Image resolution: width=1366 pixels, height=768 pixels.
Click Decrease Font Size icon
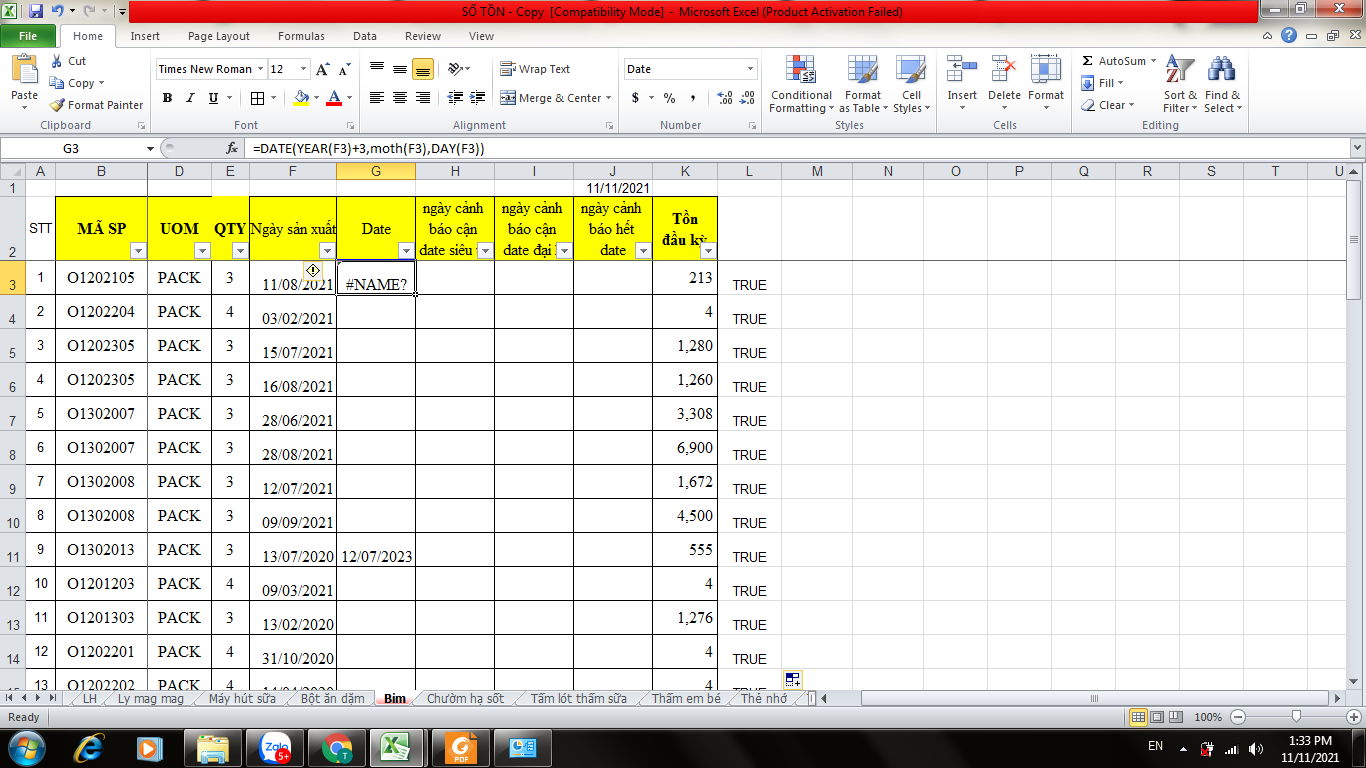(344, 69)
